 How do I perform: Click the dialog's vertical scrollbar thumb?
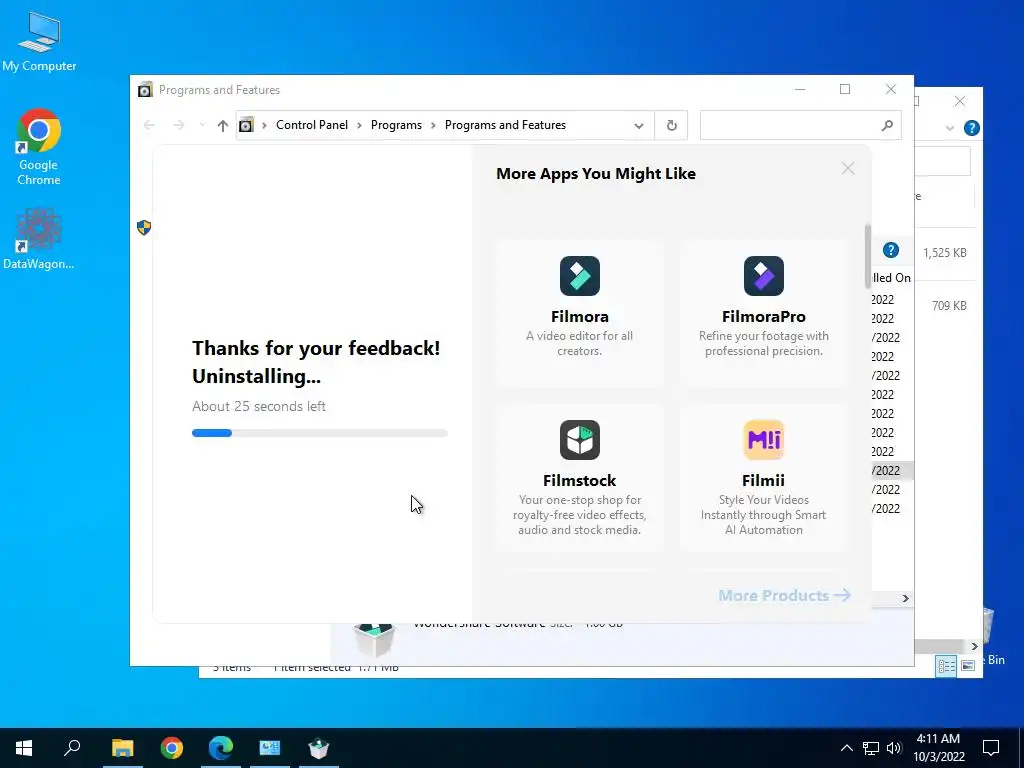868,256
